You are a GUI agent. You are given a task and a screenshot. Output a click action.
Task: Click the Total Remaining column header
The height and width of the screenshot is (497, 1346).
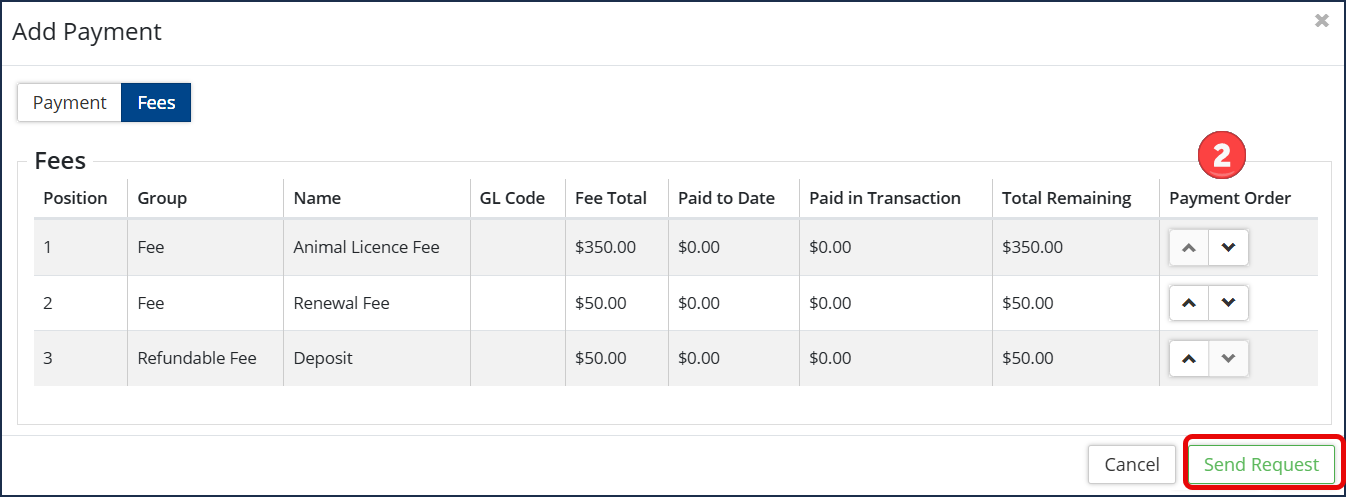[1067, 198]
